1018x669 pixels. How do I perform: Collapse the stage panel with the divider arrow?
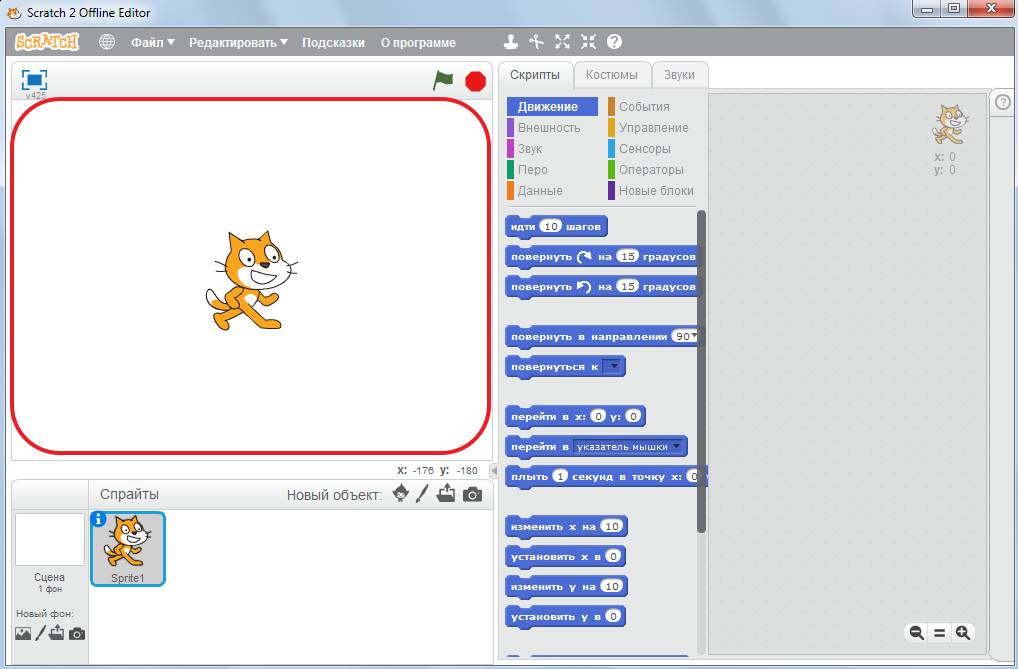pyautogui.click(x=494, y=470)
